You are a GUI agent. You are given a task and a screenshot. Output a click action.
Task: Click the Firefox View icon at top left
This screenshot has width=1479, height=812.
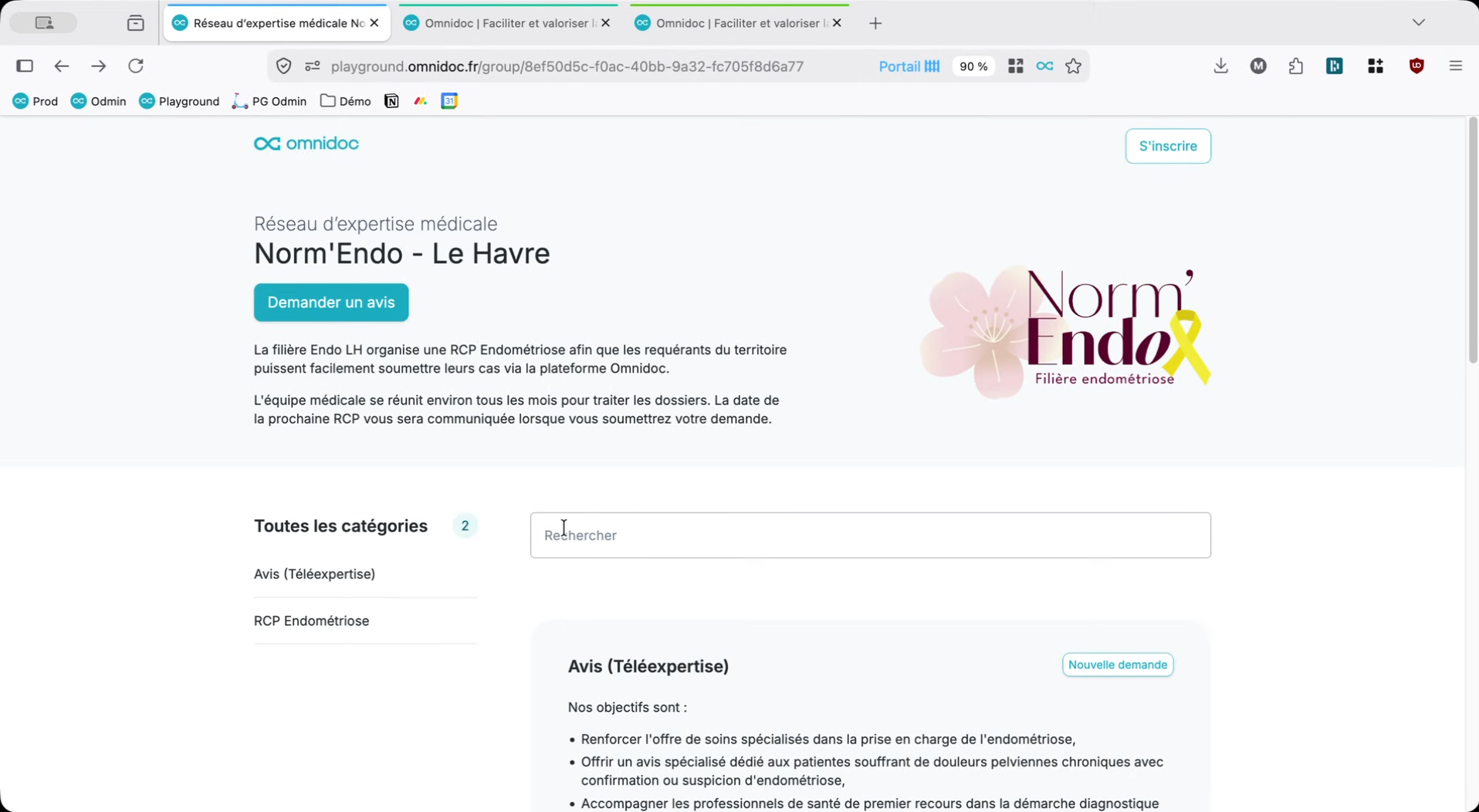pyautogui.click(x=44, y=23)
